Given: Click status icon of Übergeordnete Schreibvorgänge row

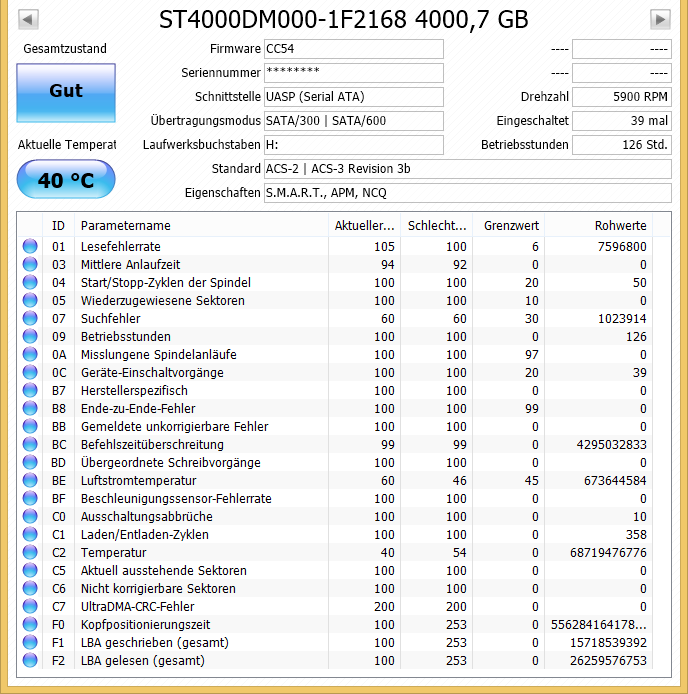Looking at the screenshot, I should click(30, 462).
